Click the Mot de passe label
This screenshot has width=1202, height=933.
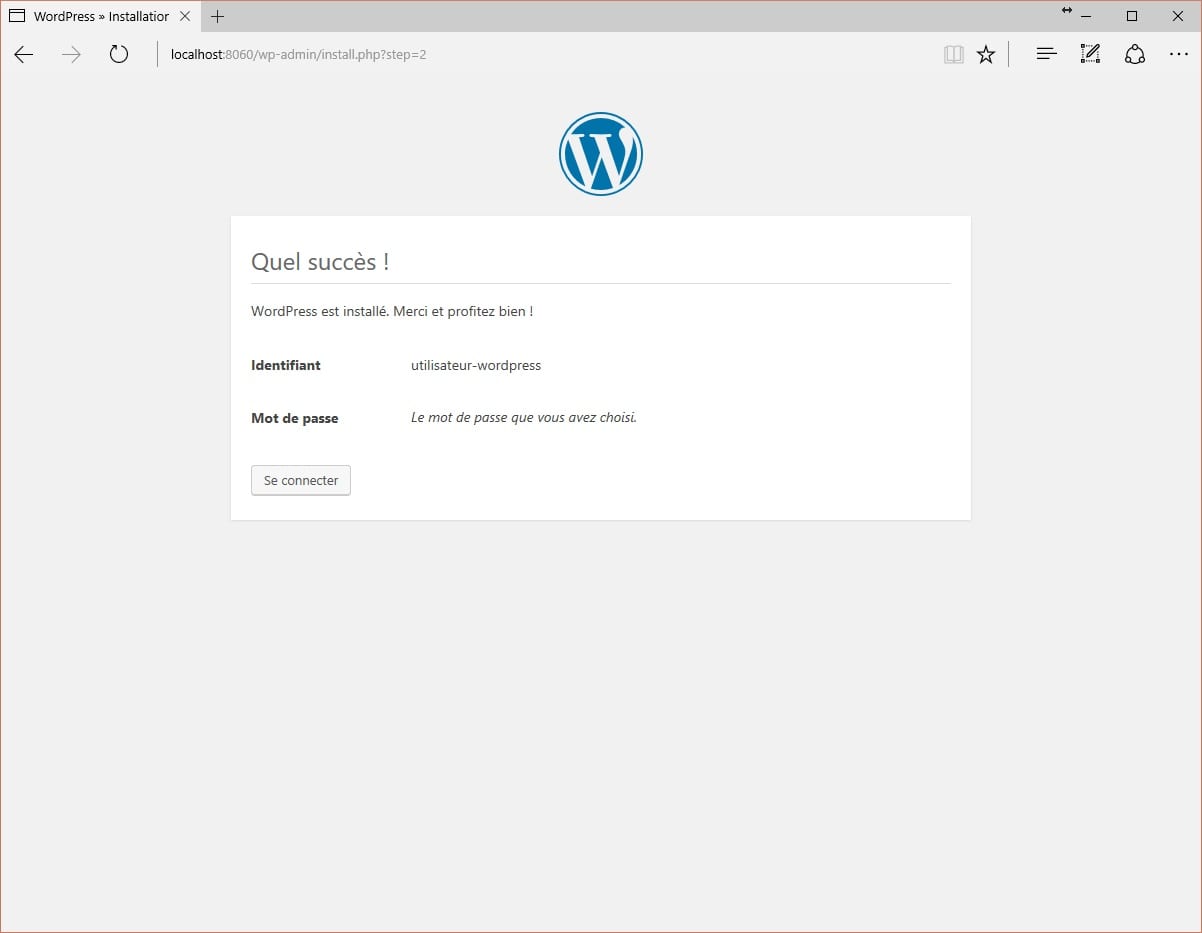[295, 418]
